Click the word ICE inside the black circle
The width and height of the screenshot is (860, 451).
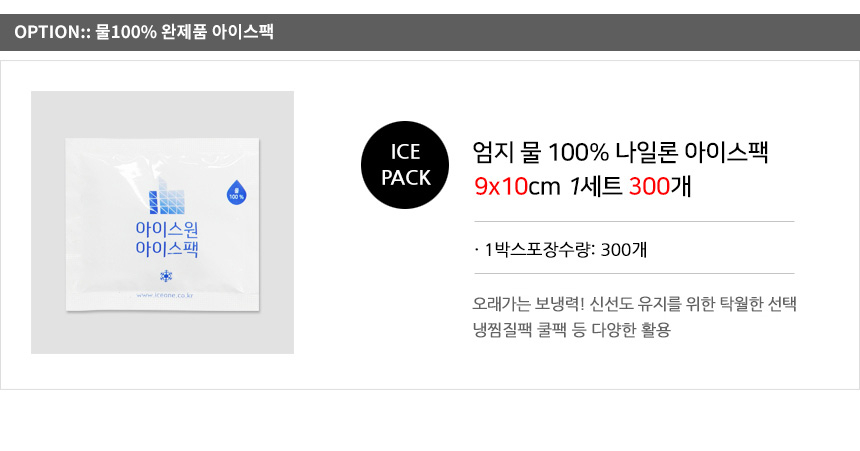(x=405, y=153)
